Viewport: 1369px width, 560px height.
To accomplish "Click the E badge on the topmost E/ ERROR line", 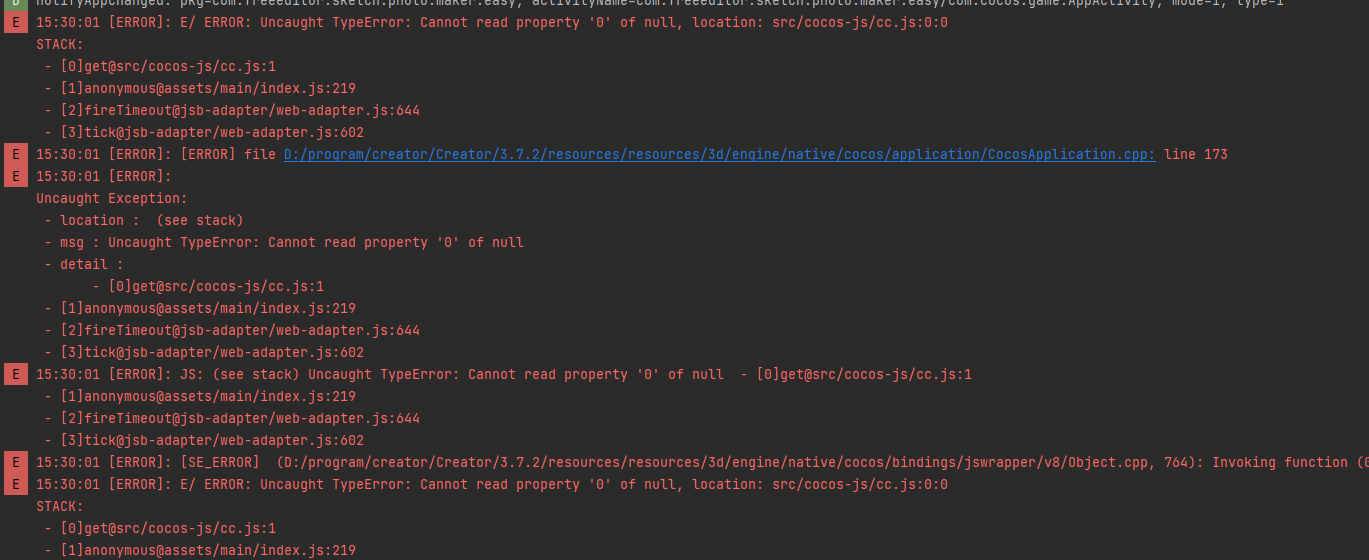I will [x=15, y=22].
